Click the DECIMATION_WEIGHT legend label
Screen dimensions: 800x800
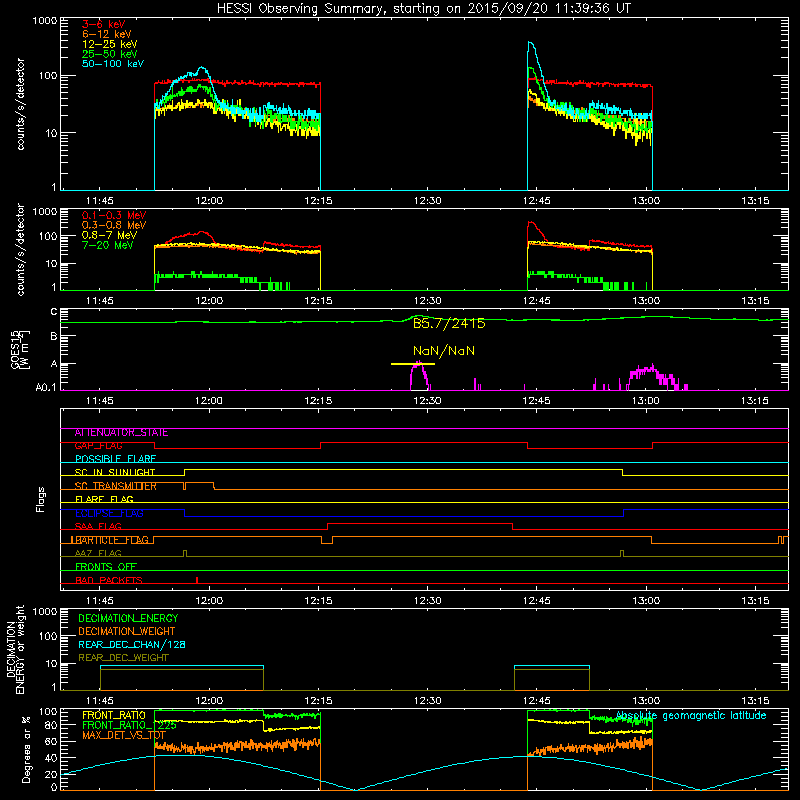point(127,632)
